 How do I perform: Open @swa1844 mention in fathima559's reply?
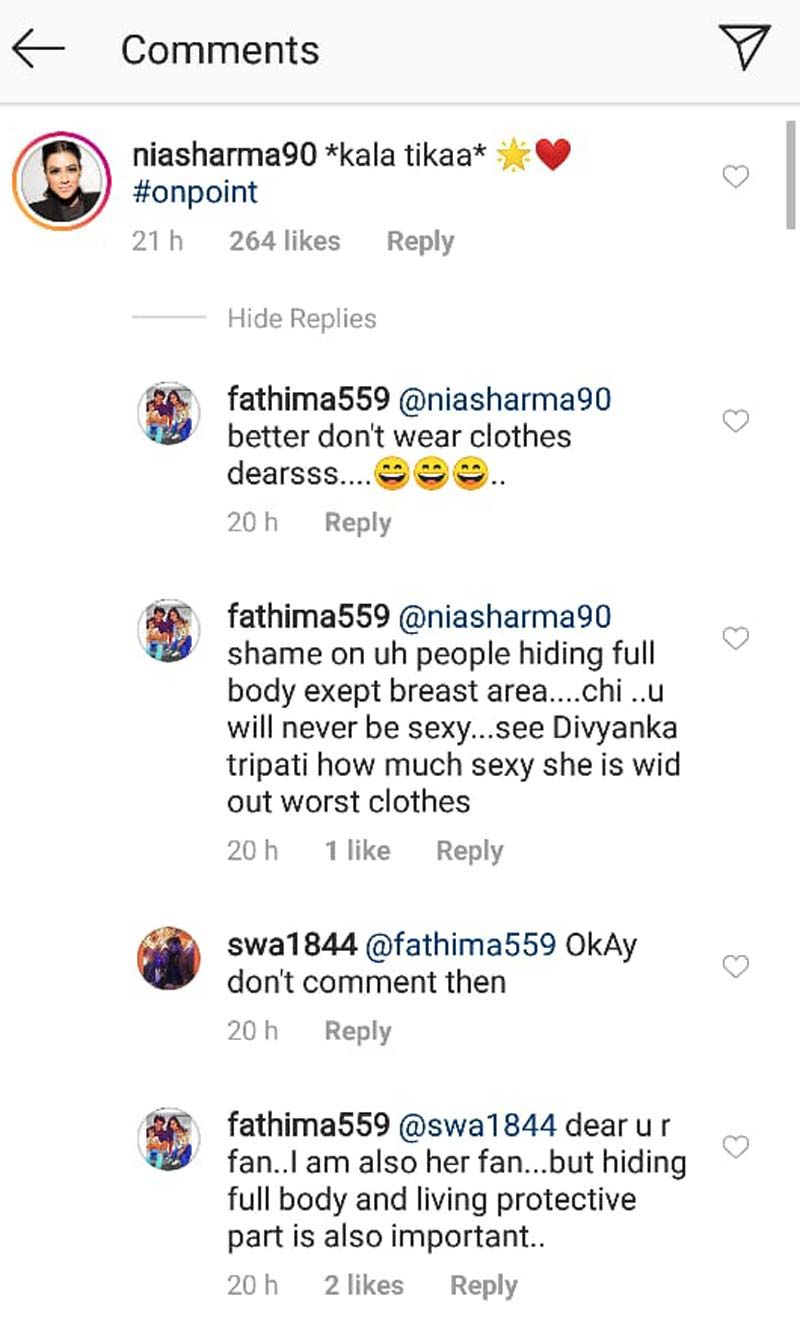coord(477,1125)
